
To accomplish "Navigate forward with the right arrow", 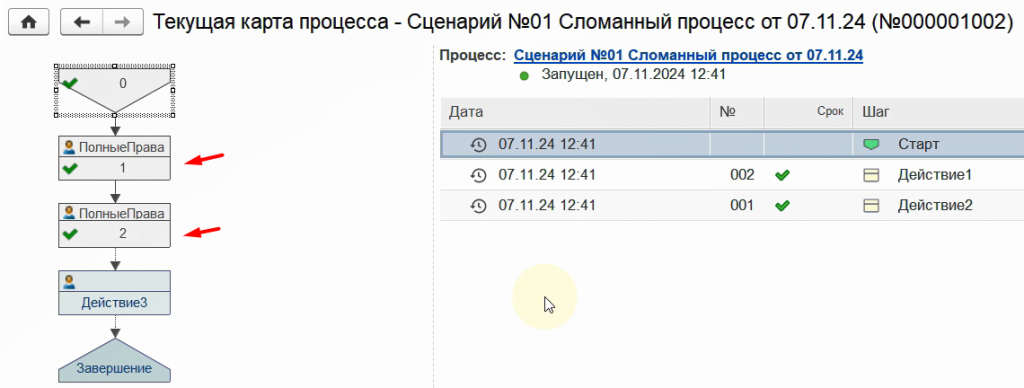I will pyautogui.click(x=123, y=22).
